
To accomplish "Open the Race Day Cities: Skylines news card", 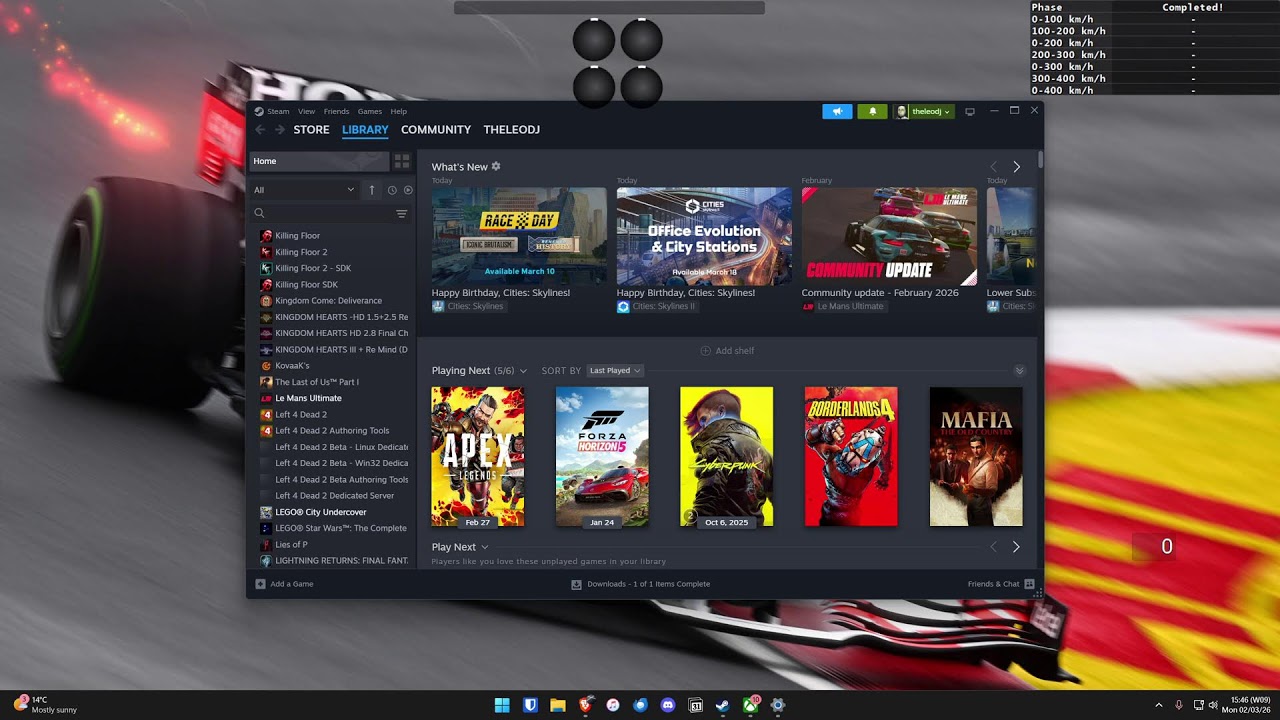I will [519, 236].
